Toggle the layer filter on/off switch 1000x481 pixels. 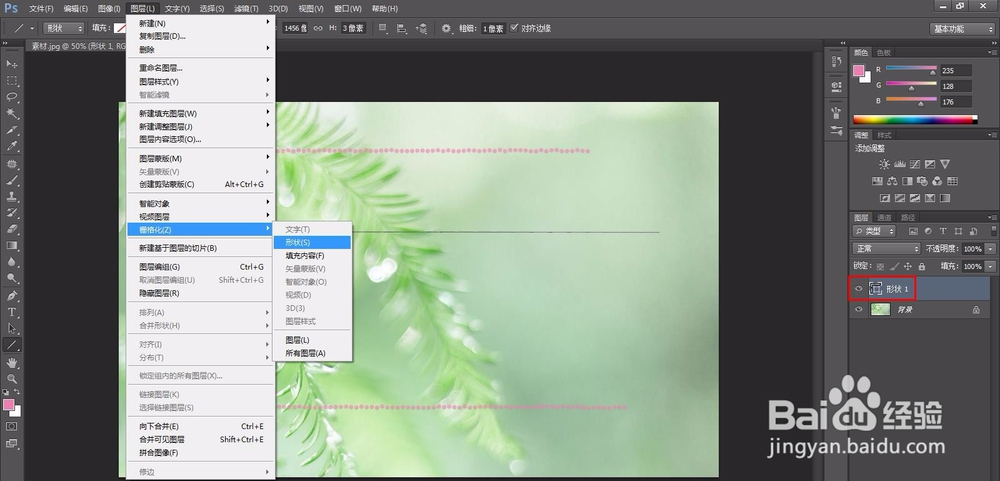[x=992, y=232]
